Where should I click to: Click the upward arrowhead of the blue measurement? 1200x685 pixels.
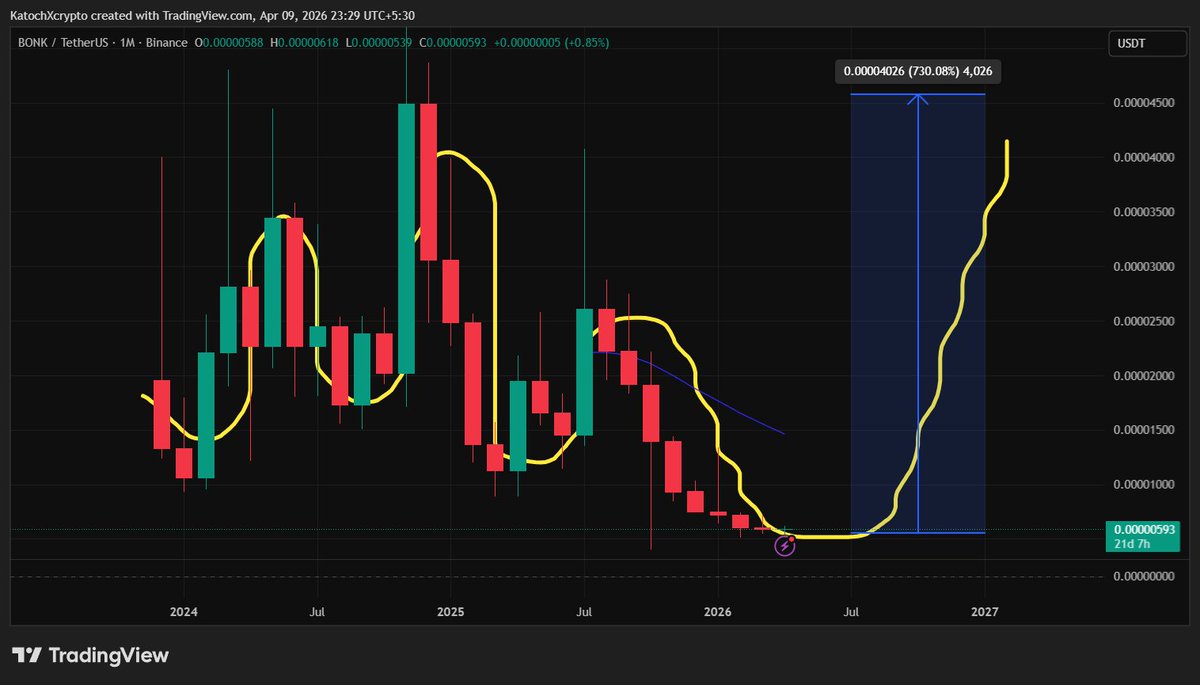click(x=918, y=98)
